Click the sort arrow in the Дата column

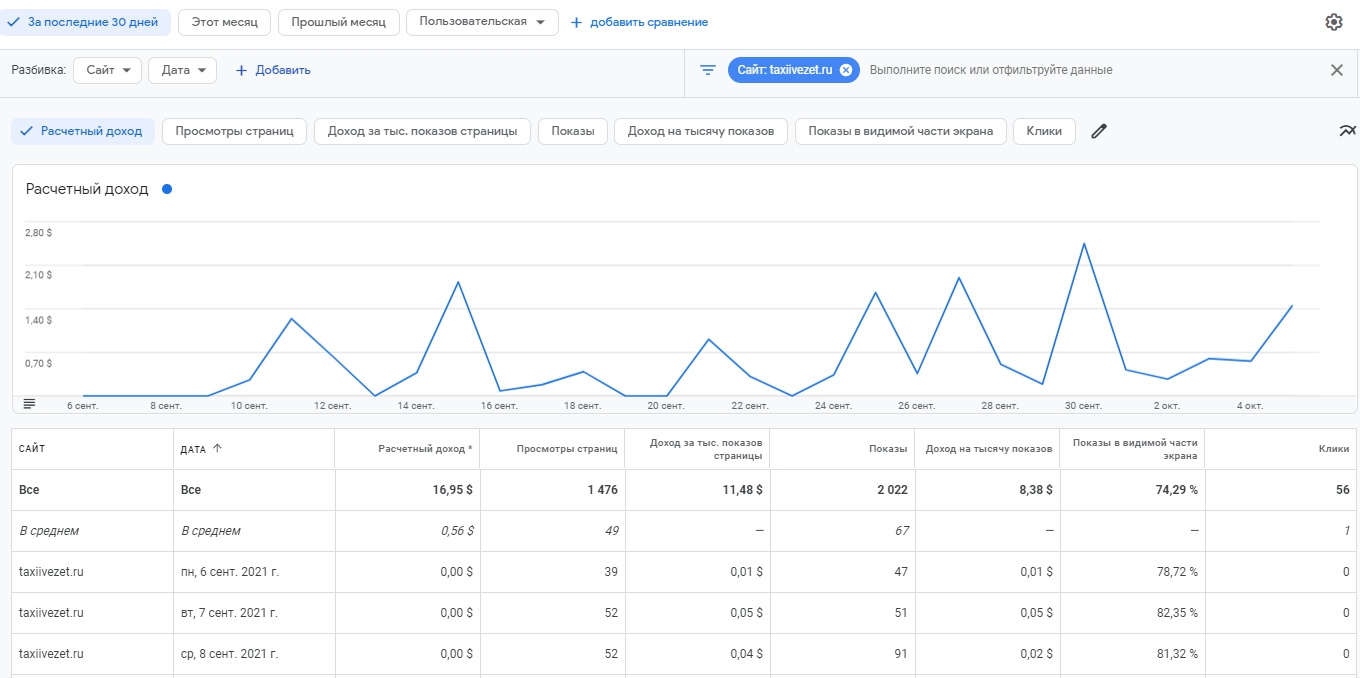pos(217,449)
